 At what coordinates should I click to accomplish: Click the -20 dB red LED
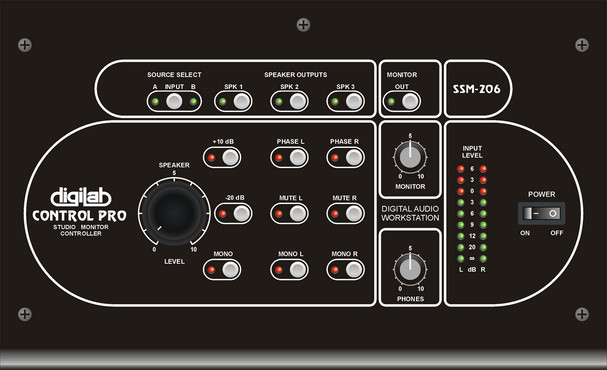223,214
